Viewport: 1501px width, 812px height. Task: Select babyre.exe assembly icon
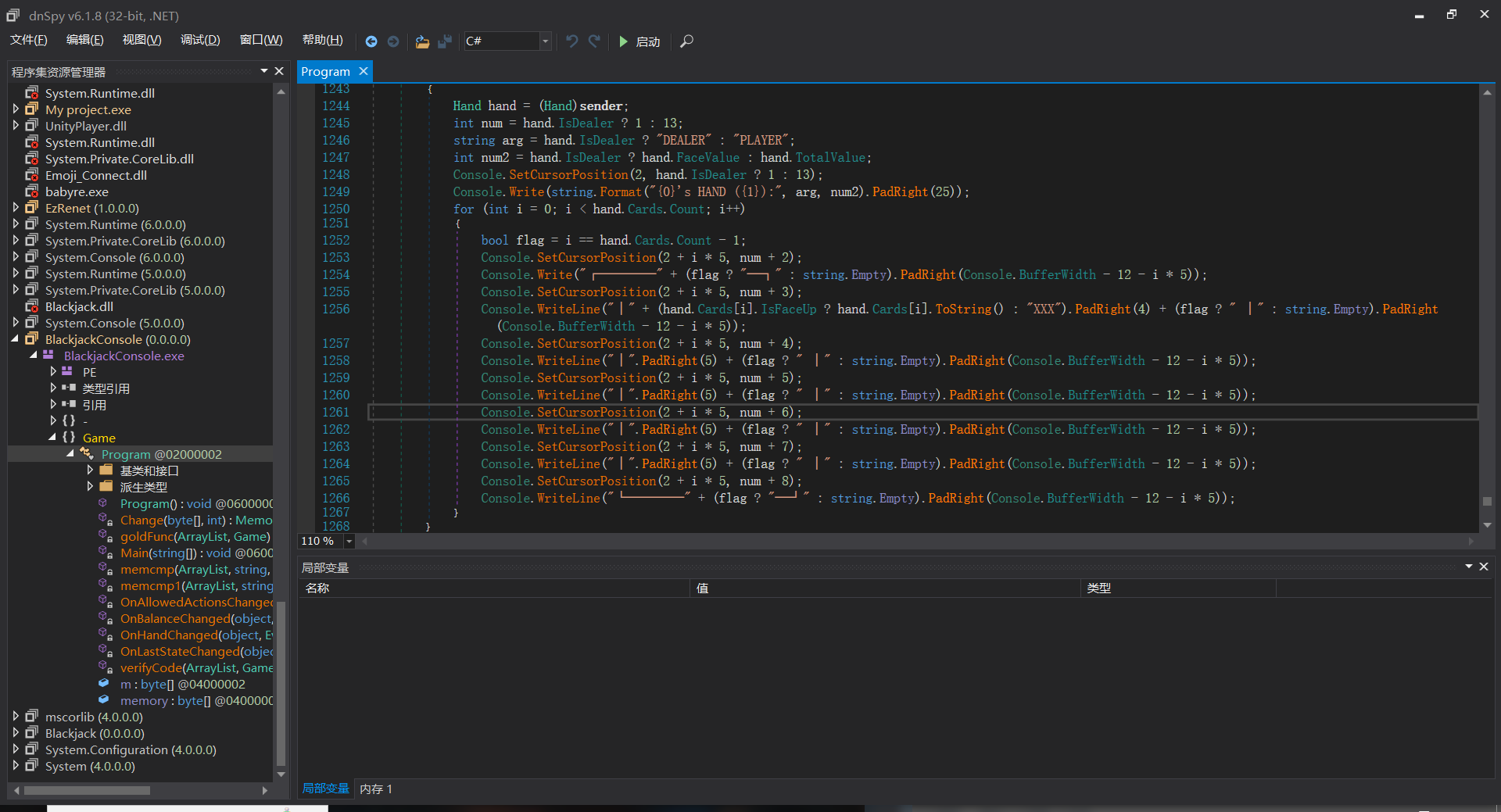tap(31, 191)
